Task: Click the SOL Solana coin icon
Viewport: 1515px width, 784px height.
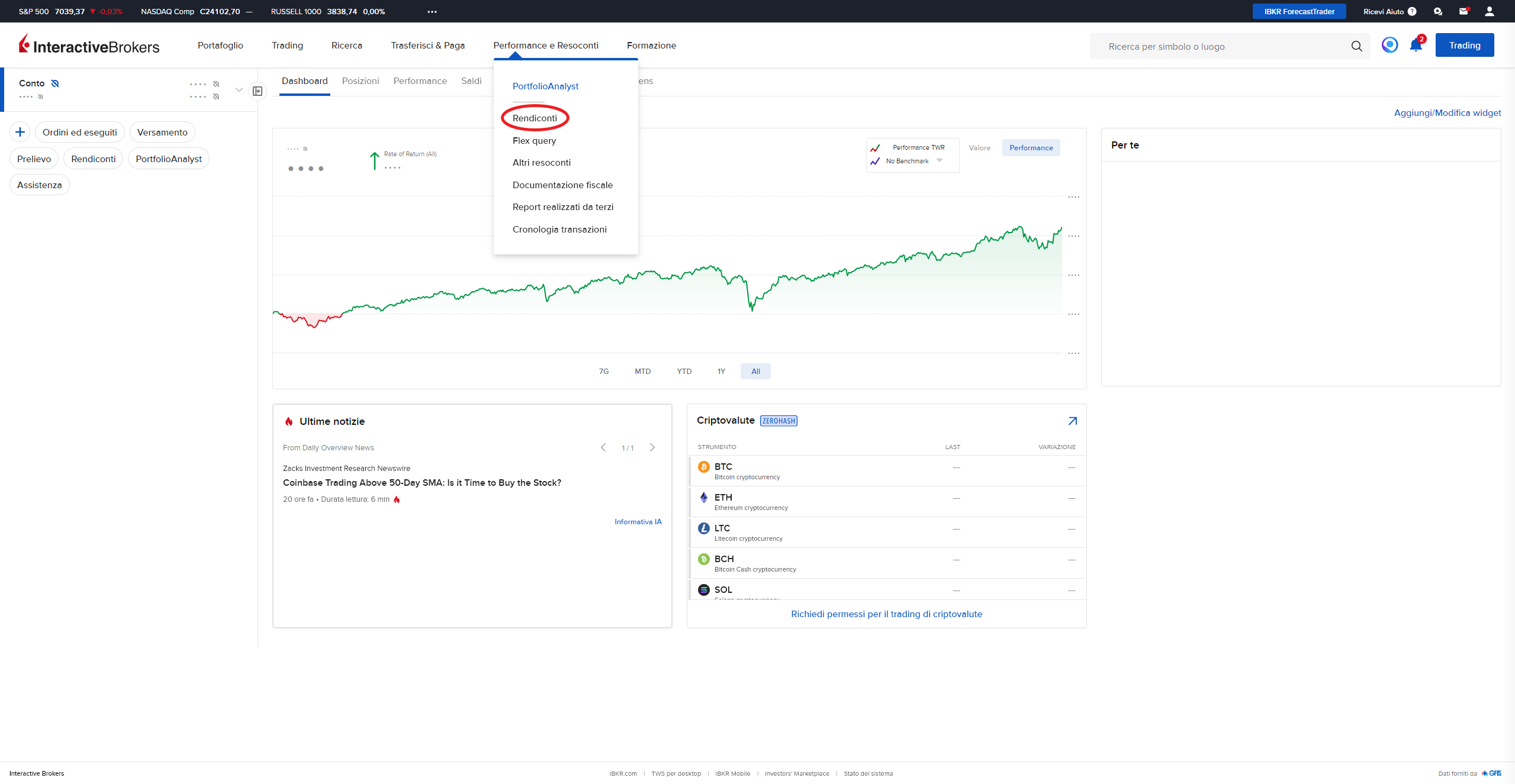Action: pos(703,590)
